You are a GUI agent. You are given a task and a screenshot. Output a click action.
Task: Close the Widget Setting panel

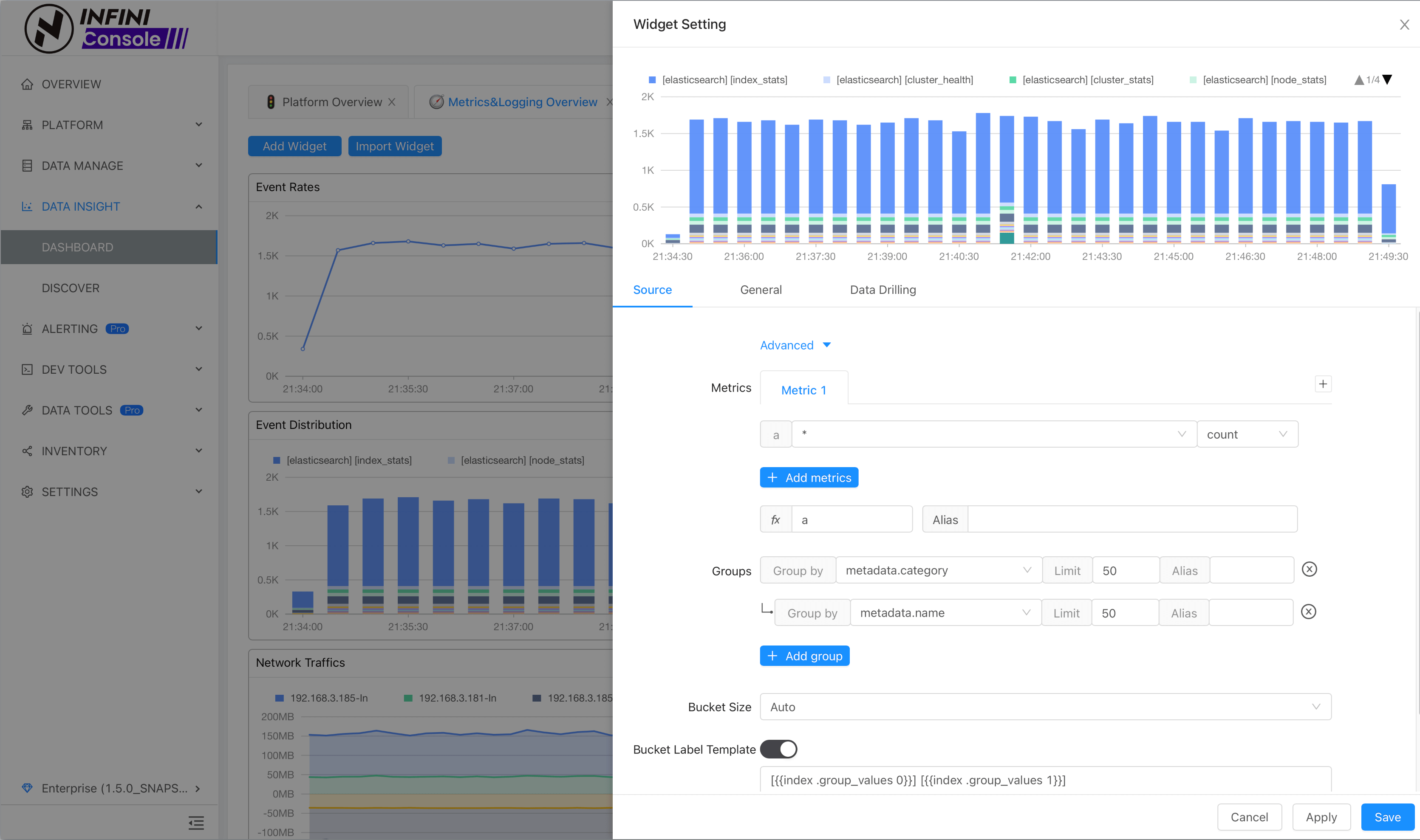[1404, 24]
